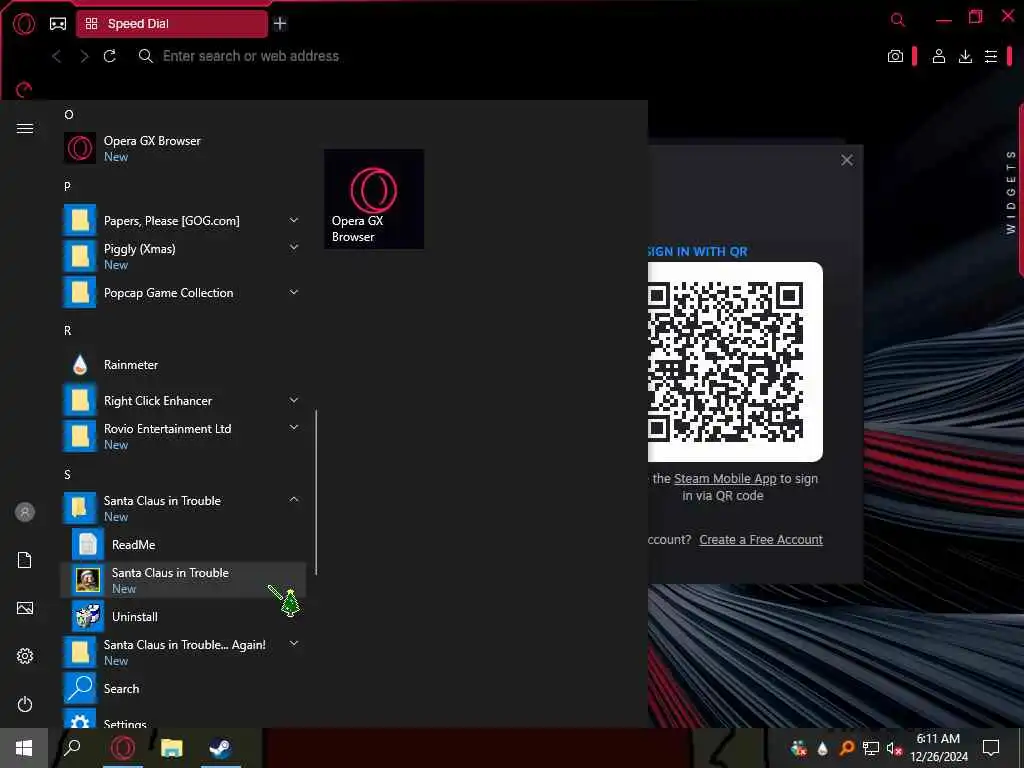Screen dimensions: 1024x768
Task: Click Create a Free Account link
Action: coord(761,539)
